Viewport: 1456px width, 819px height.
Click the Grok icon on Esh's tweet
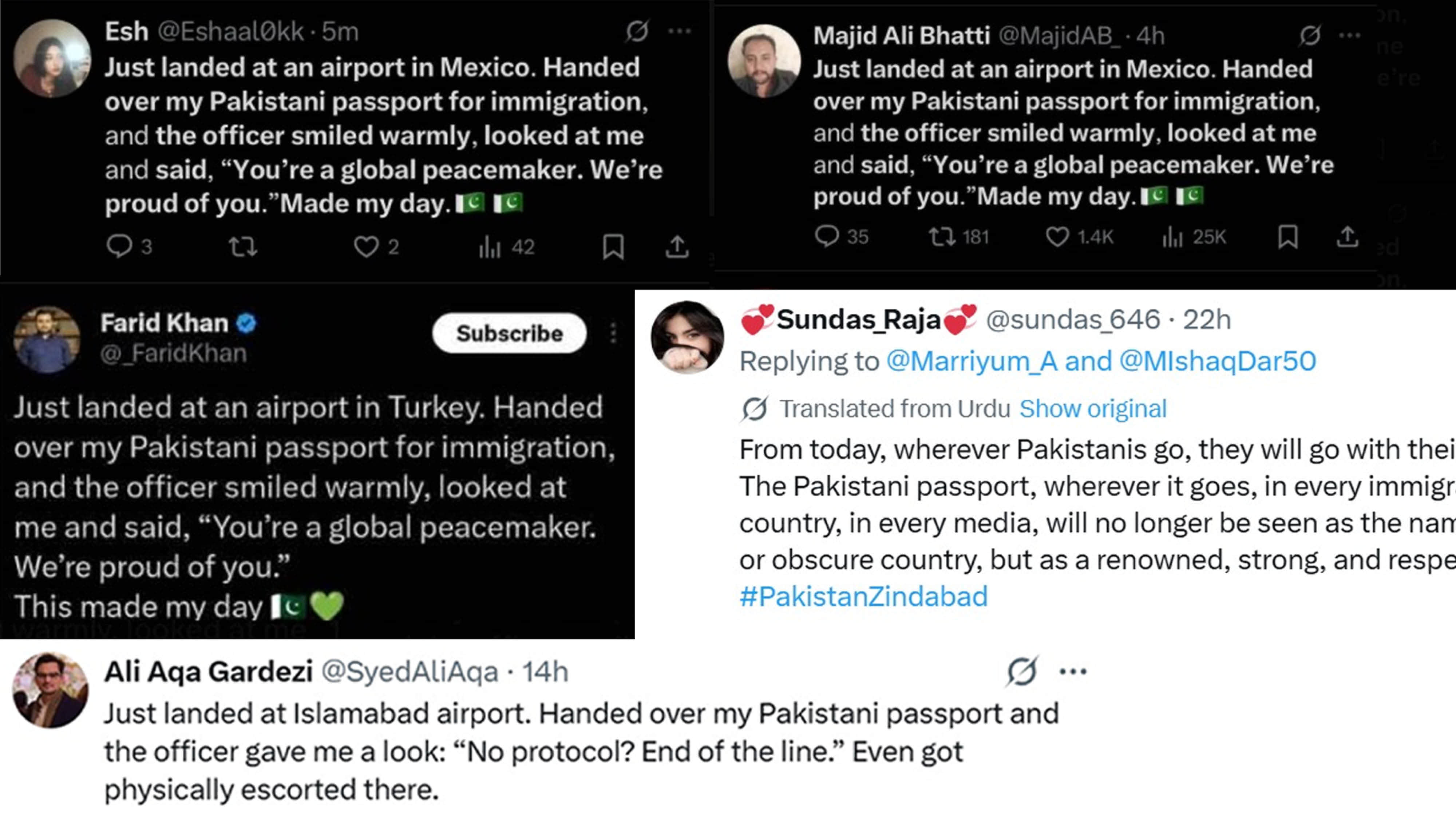pyautogui.click(x=637, y=31)
